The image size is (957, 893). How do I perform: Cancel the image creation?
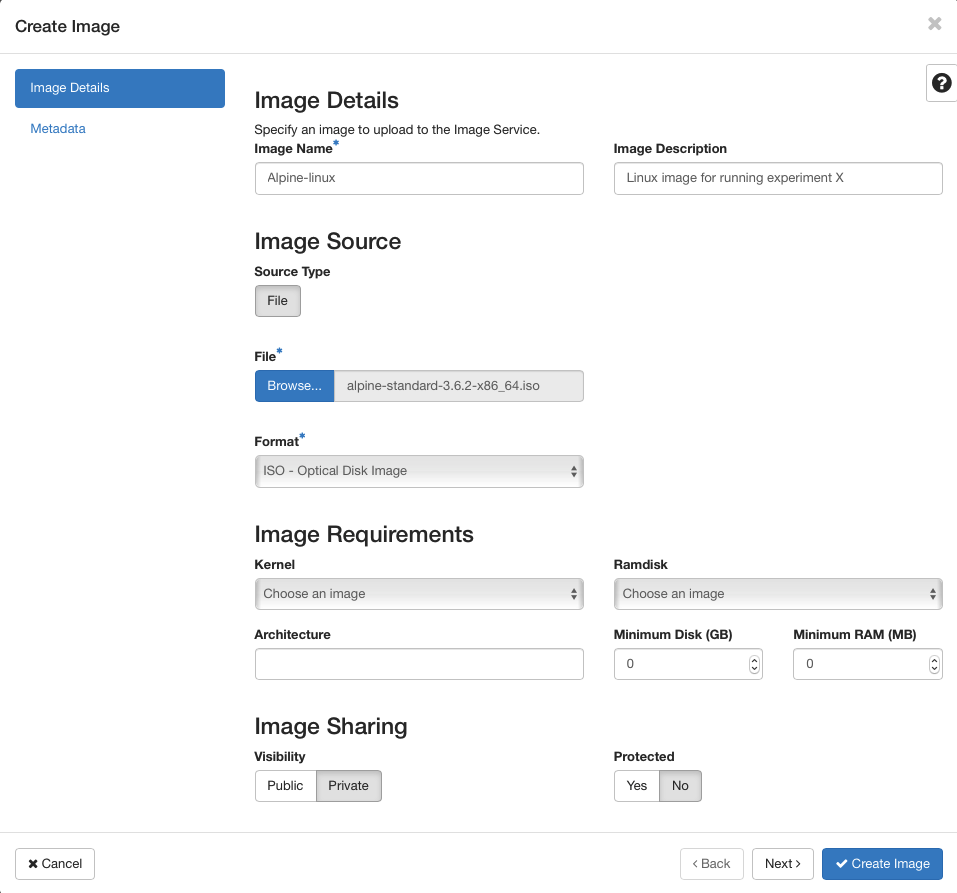[54, 863]
